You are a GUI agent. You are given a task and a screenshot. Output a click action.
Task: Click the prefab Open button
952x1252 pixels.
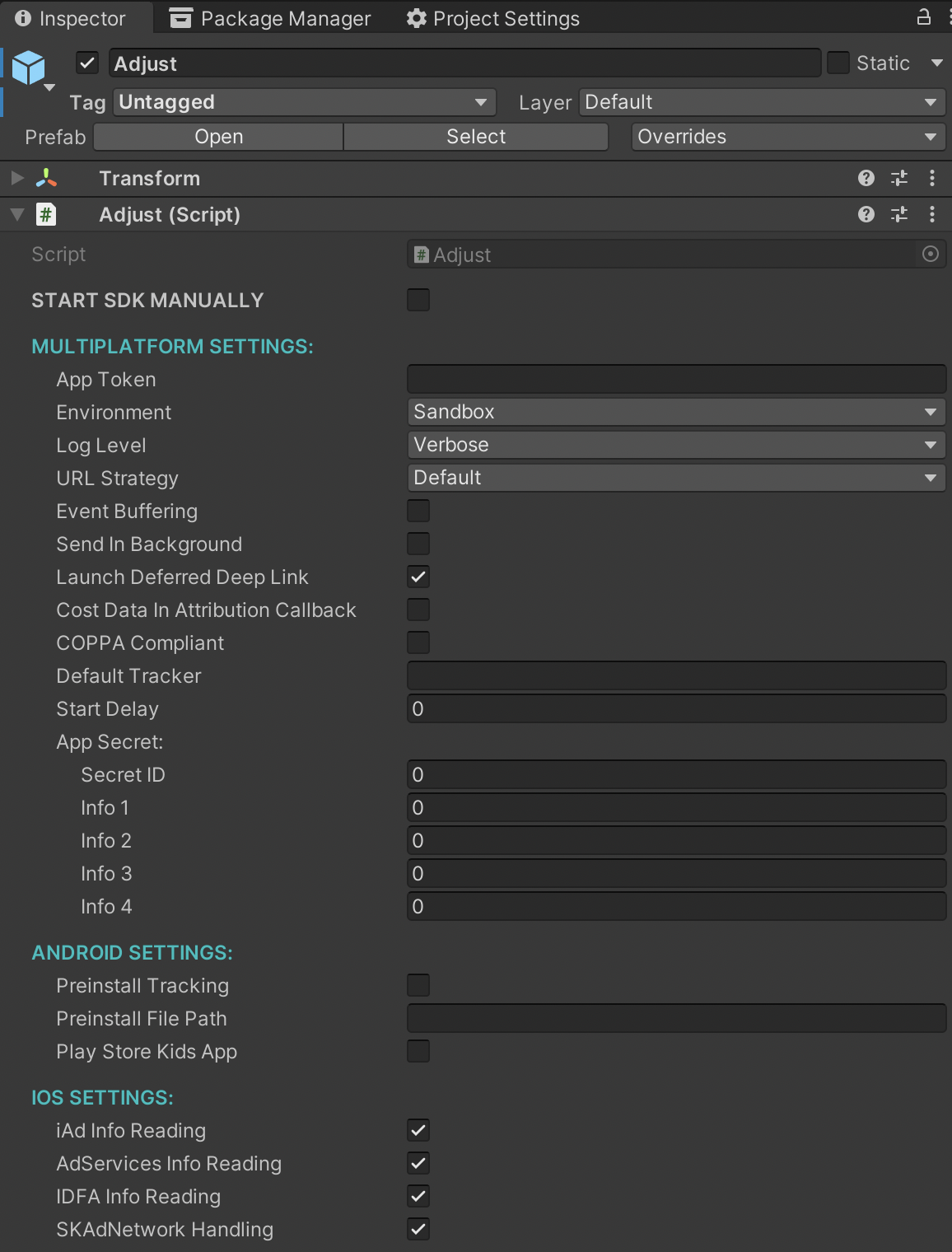pos(218,137)
